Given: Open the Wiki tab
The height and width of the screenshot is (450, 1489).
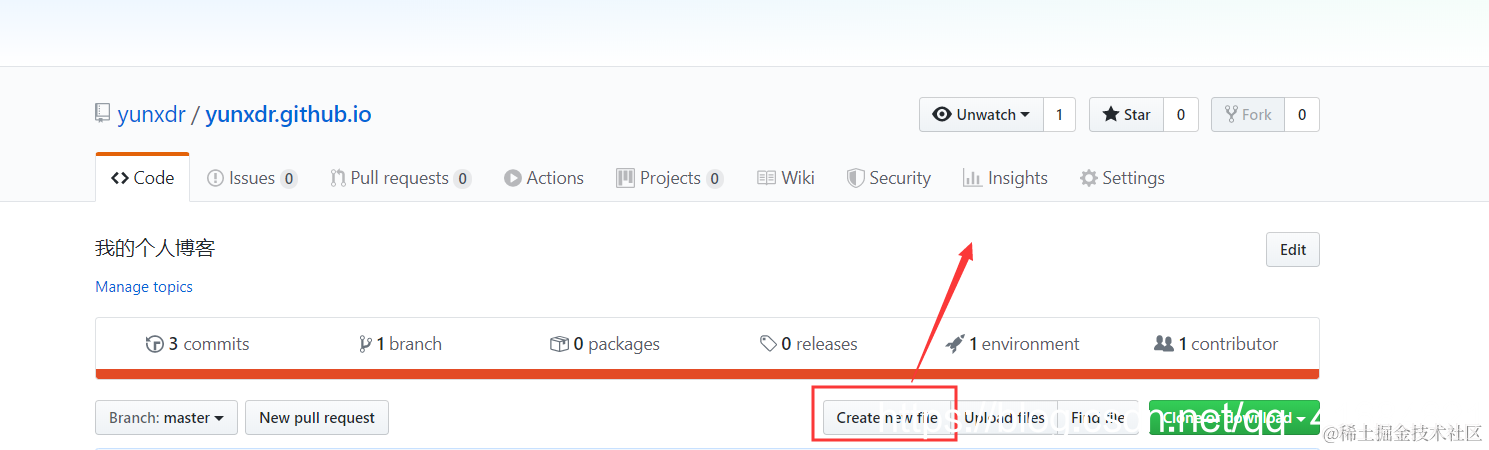Looking at the screenshot, I should (785, 178).
